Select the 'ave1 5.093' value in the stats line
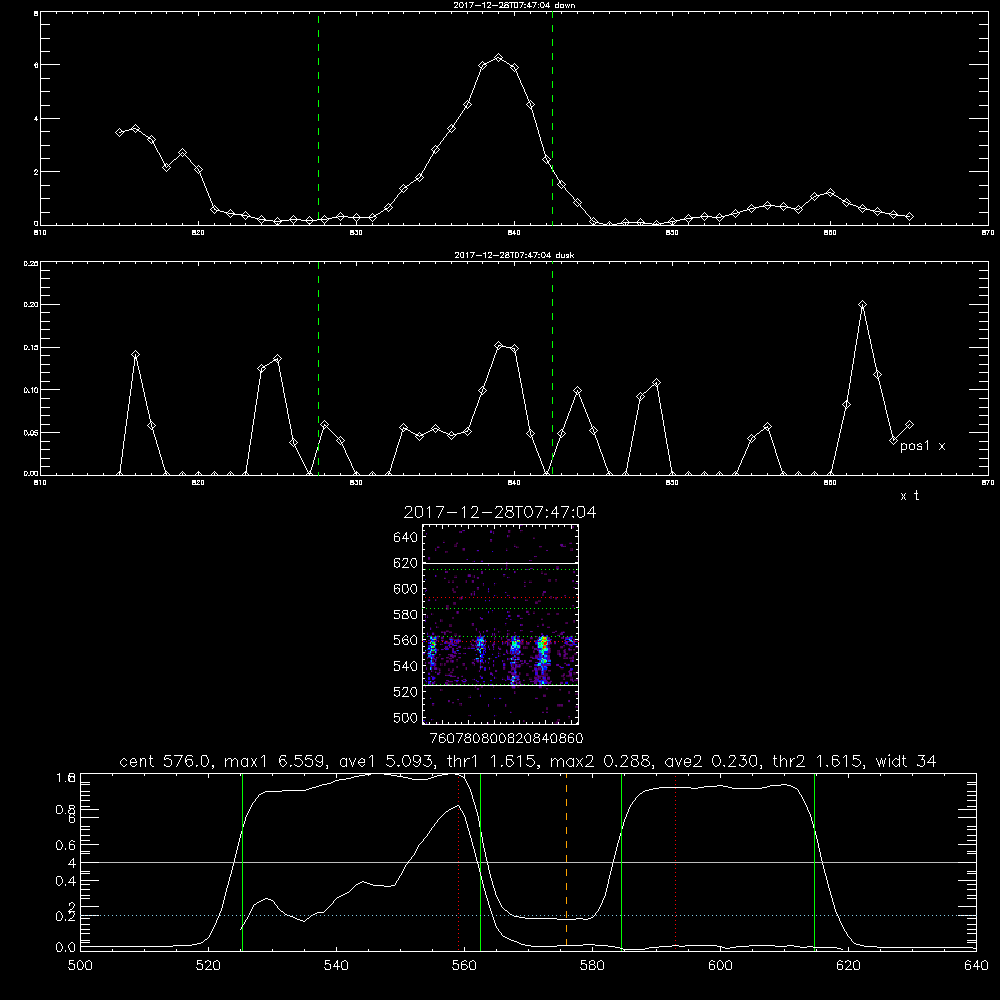The width and height of the screenshot is (1000, 1000). pos(385,761)
